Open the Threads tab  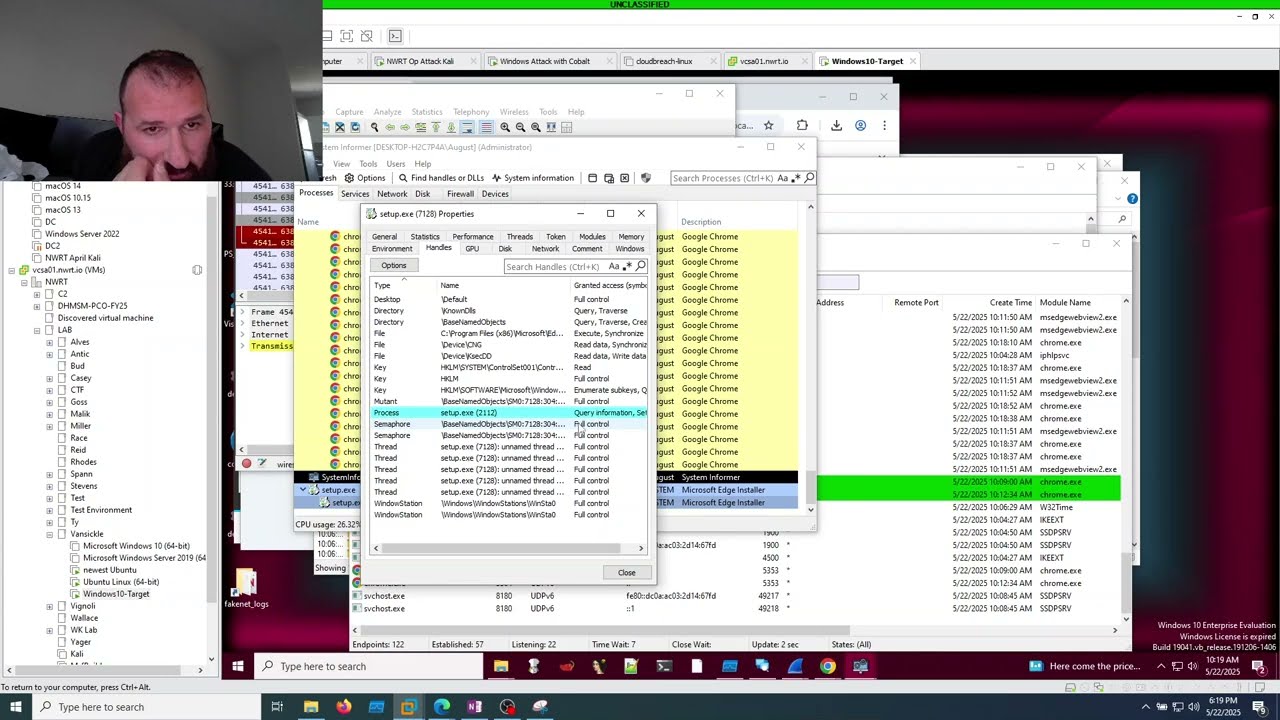click(x=519, y=237)
